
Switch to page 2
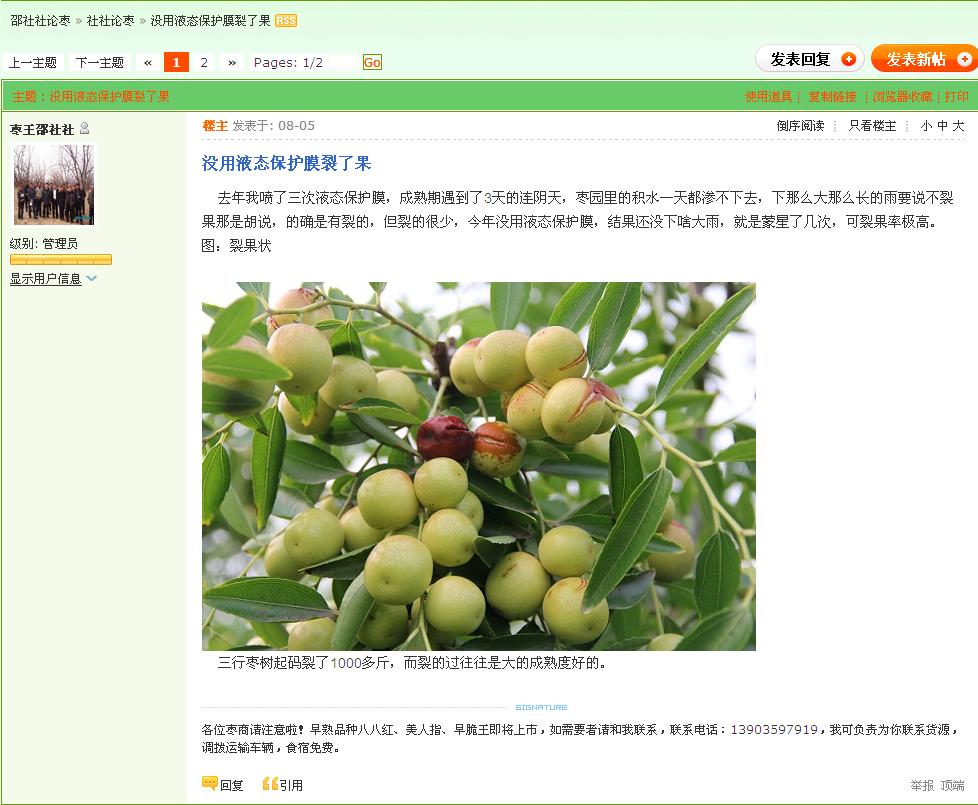pos(203,62)
